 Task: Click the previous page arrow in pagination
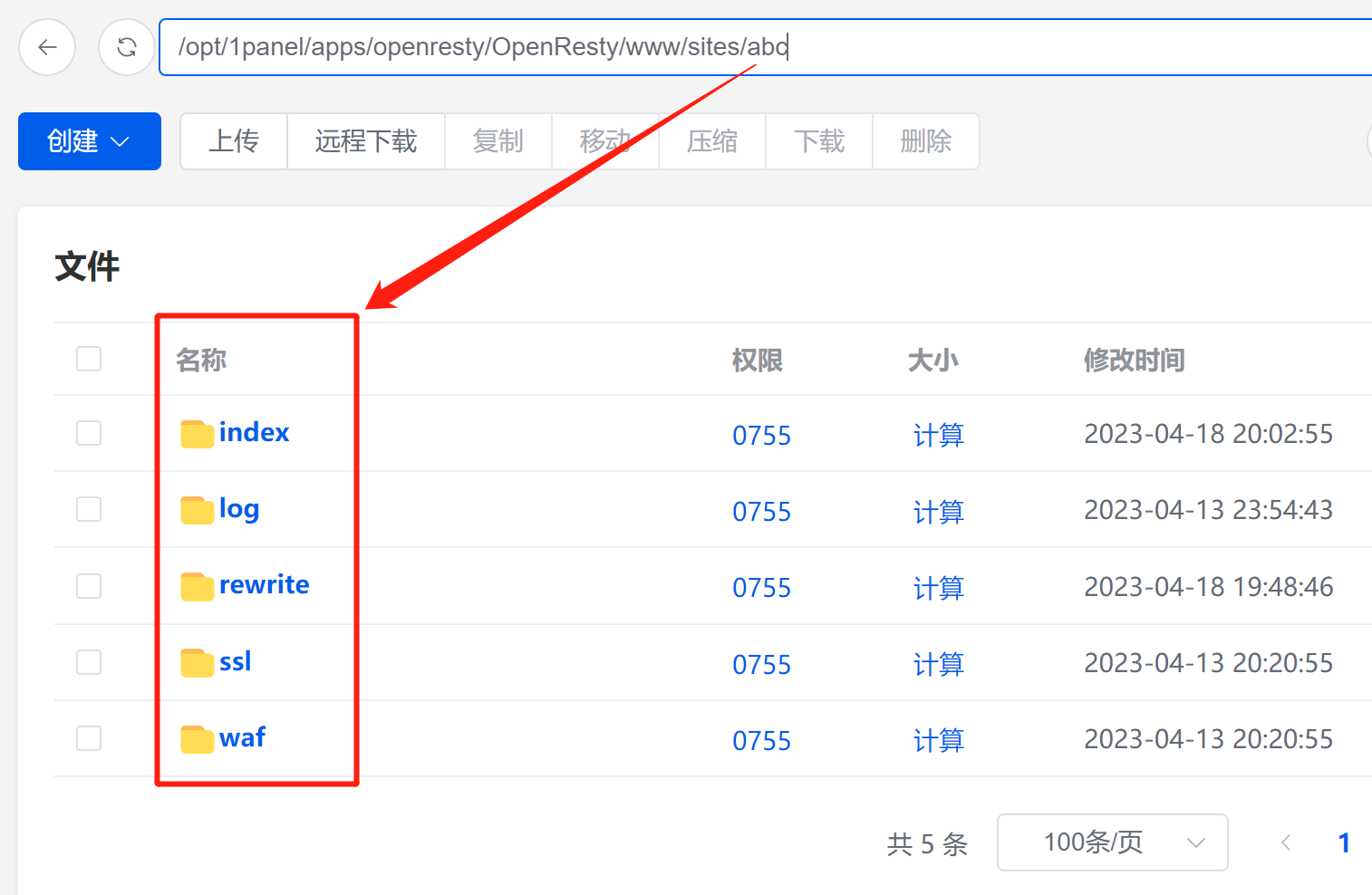(x=1285, y=842)
